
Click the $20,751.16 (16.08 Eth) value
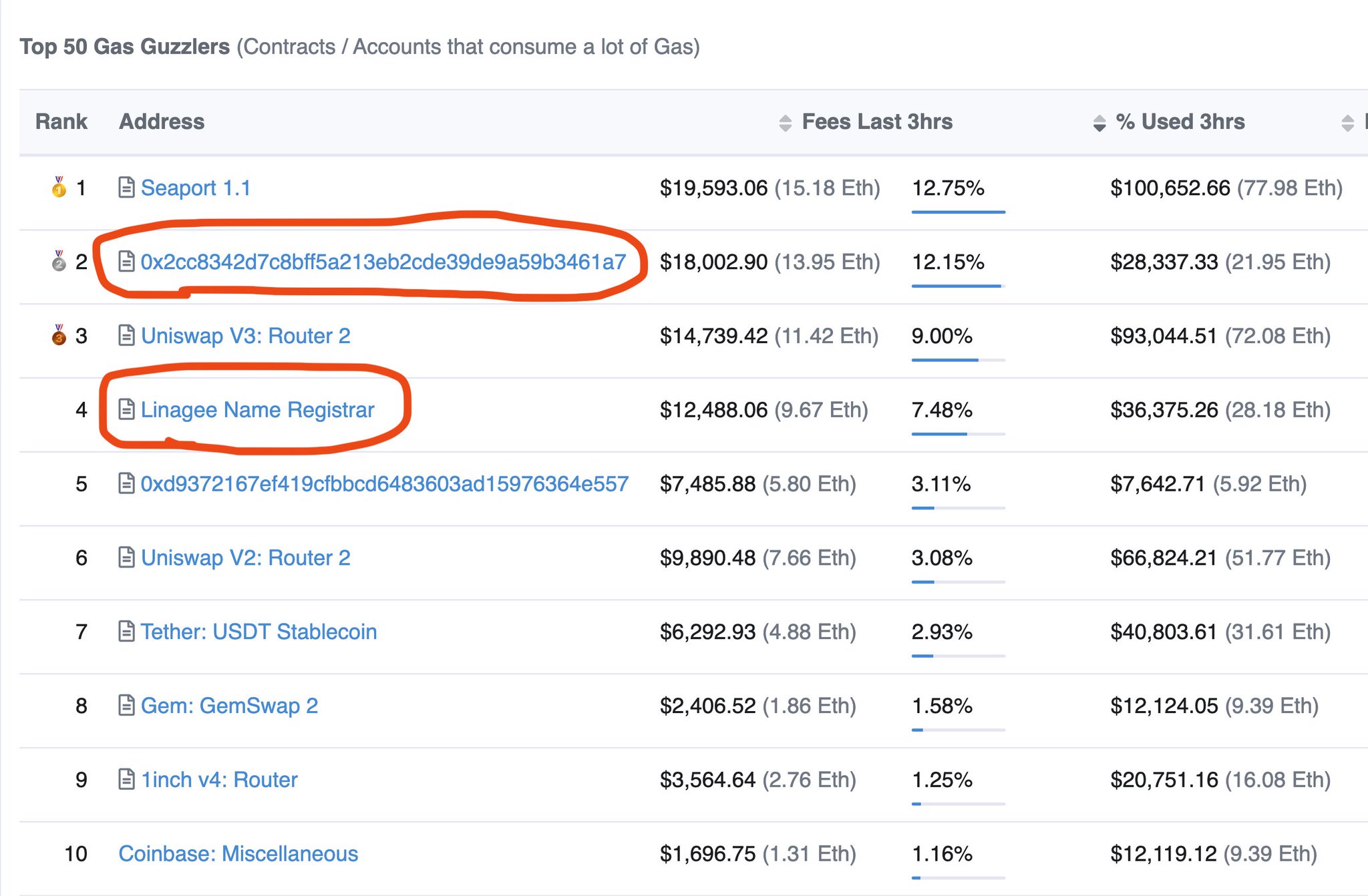[1220, 779]
